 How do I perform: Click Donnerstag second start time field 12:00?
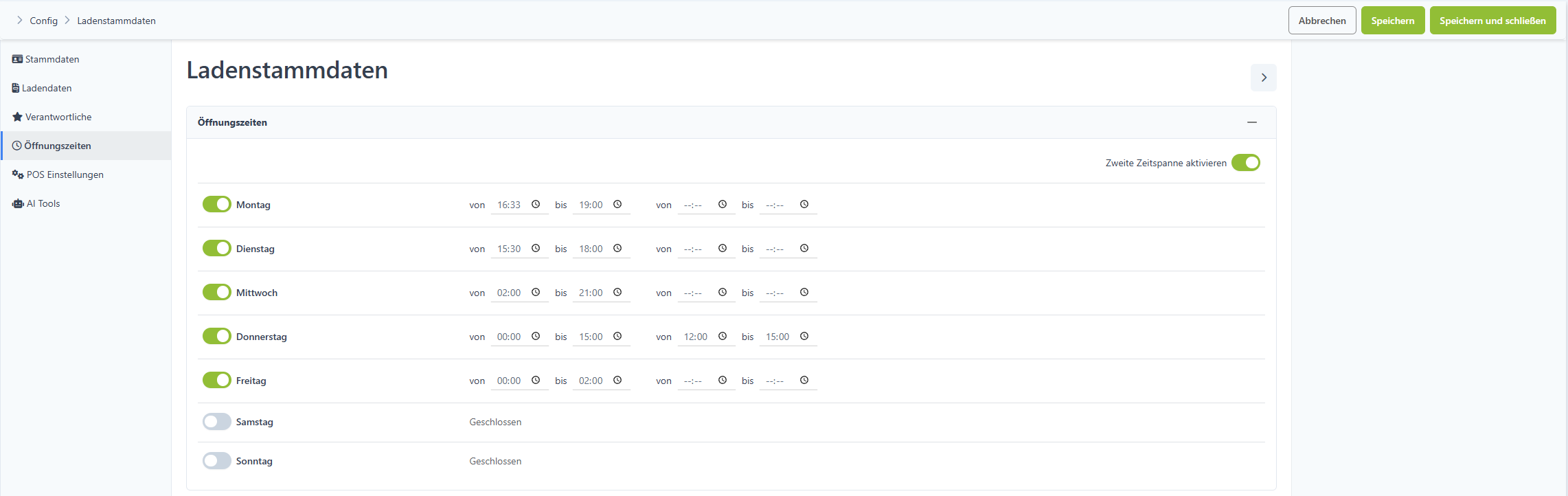click(706, 337)
